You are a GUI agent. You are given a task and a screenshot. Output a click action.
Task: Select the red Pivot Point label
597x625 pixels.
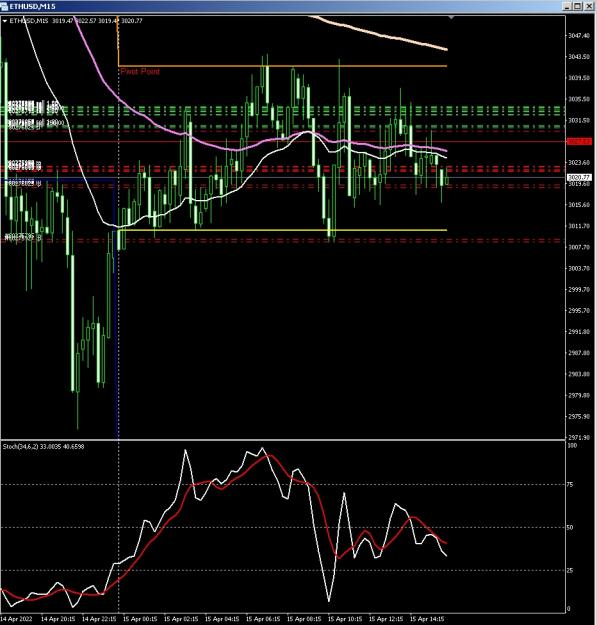140,71
